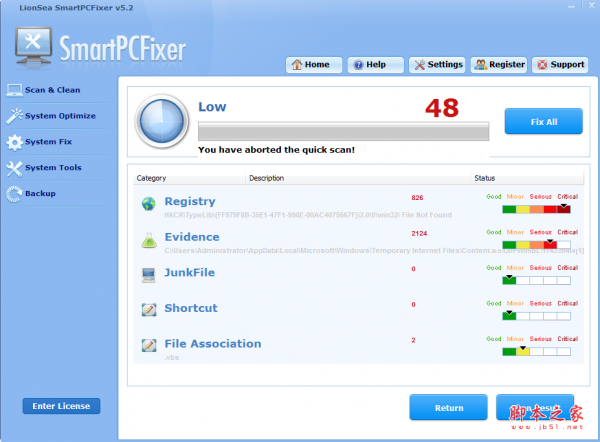Click the Enter License button
The width and height of the screenshot is (600, 442).
pyautogui.click(x=61, y=406)
